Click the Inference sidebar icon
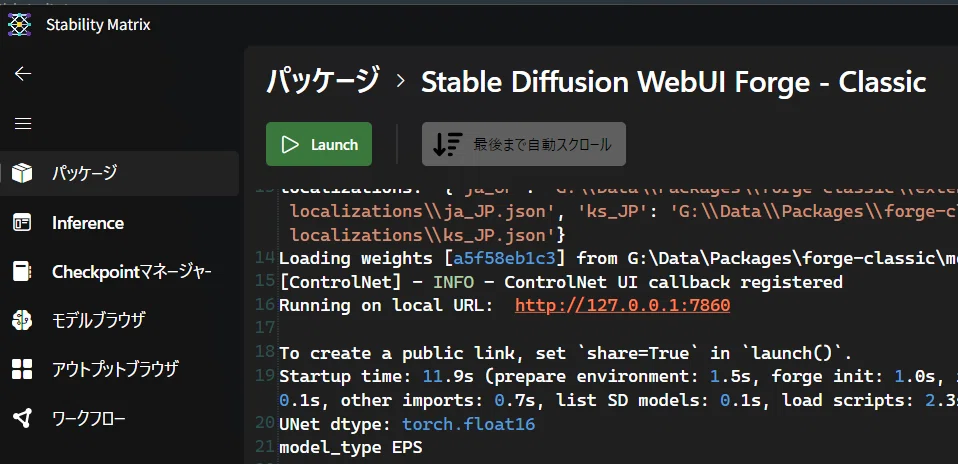Screen dimensions: 958x464 point(22,223)
